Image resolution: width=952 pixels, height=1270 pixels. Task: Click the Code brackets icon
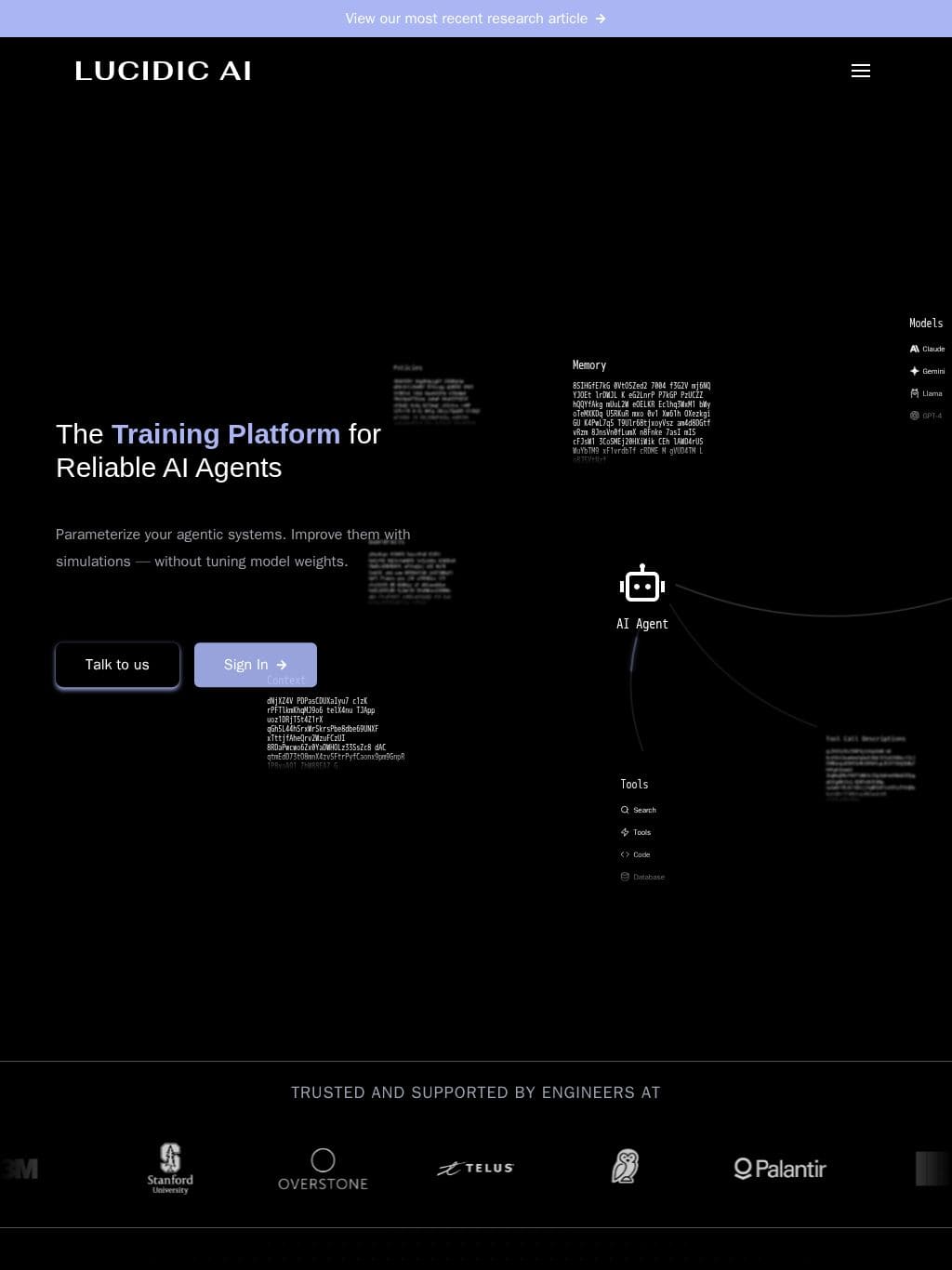coord(625,854)
